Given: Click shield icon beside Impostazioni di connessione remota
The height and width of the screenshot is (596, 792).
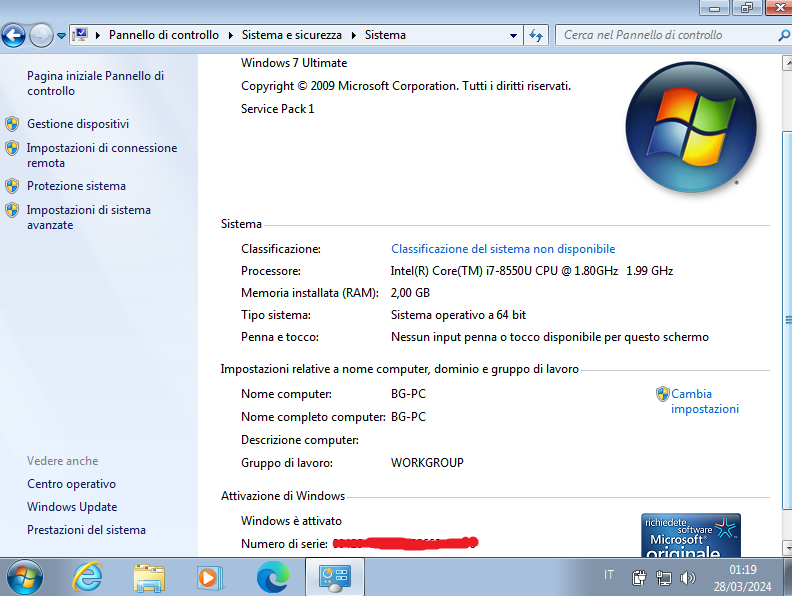Looking at the screenshot, I should click(13, 148).
